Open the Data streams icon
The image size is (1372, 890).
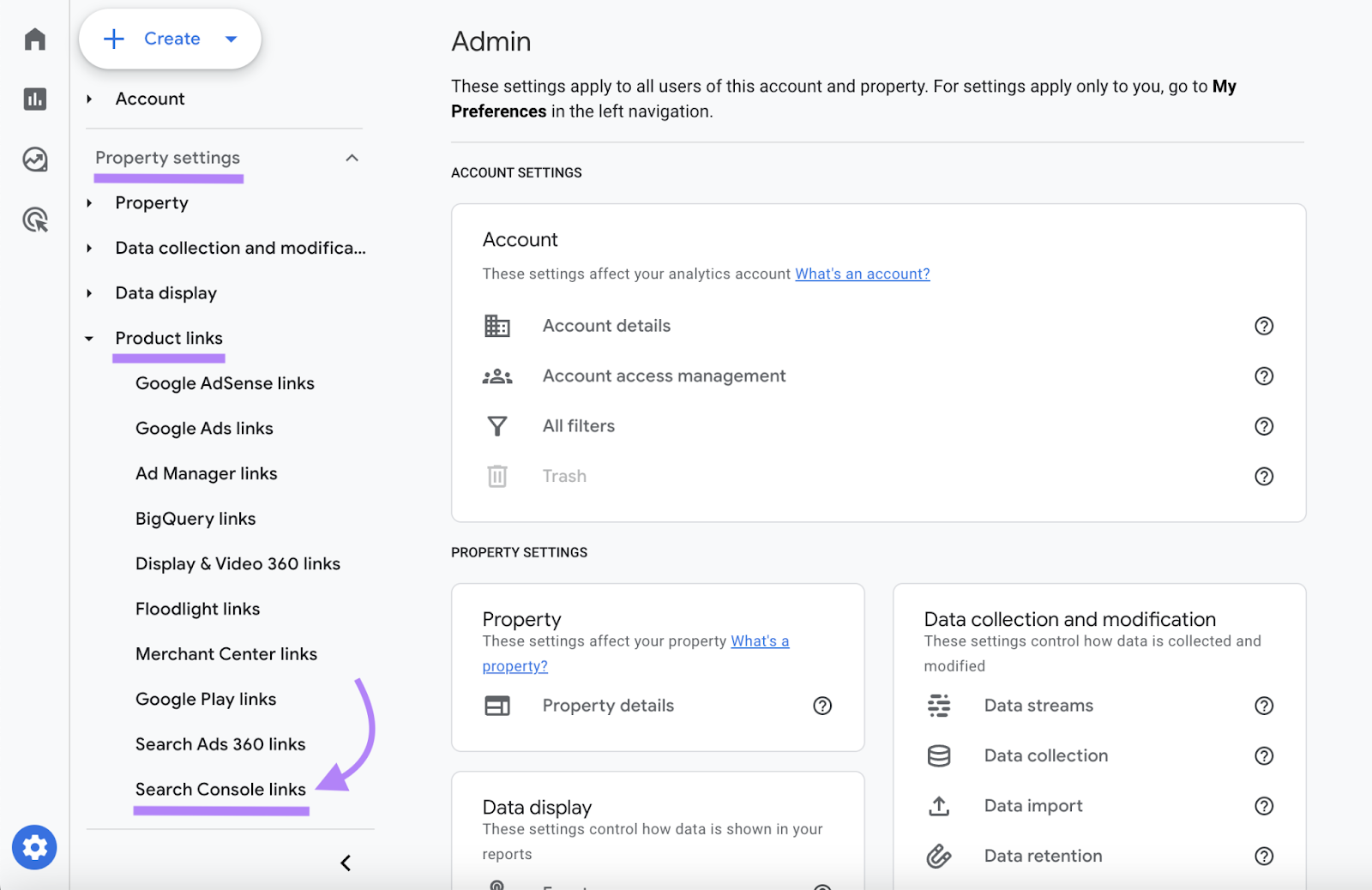(x=939, y=706)
